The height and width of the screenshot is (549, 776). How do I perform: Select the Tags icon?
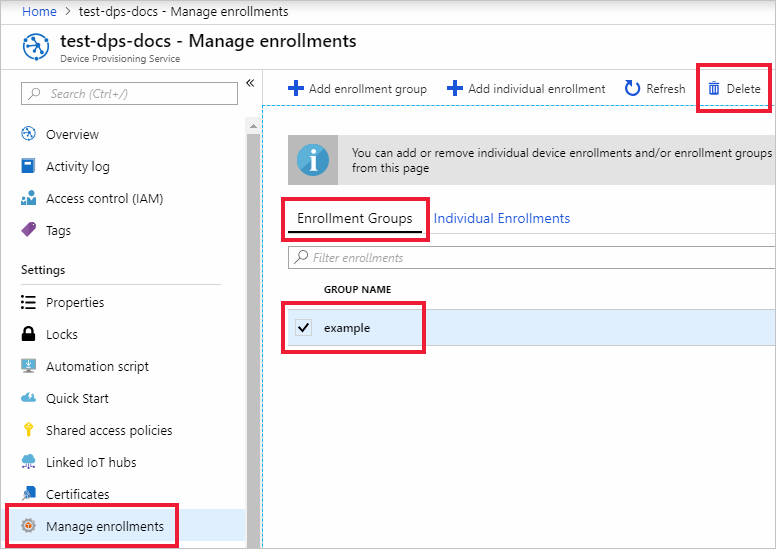(29, 230)
